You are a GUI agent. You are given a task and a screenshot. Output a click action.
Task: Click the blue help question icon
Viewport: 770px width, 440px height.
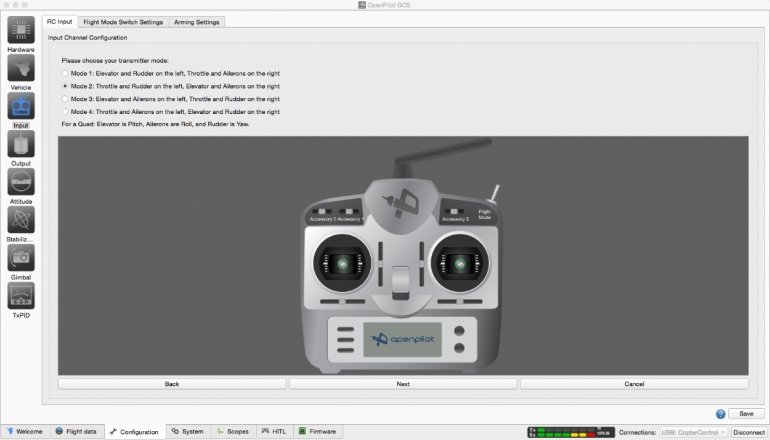(720, 413)
